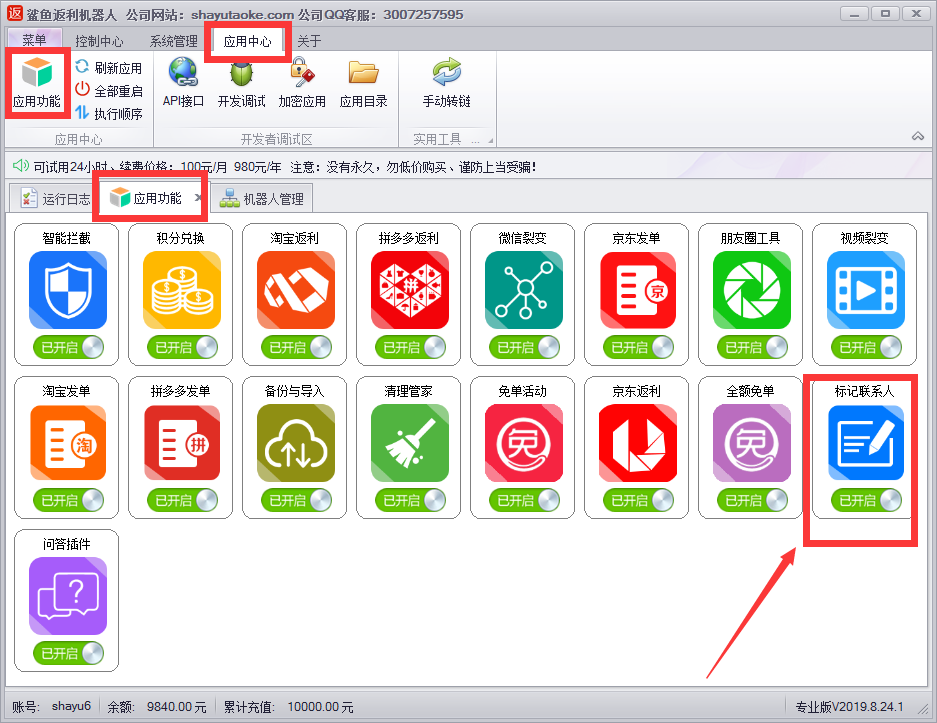Switch to the 控制中心 ribbon tab
The height and width of the screenshot is (723, 937).
(99, 41)
